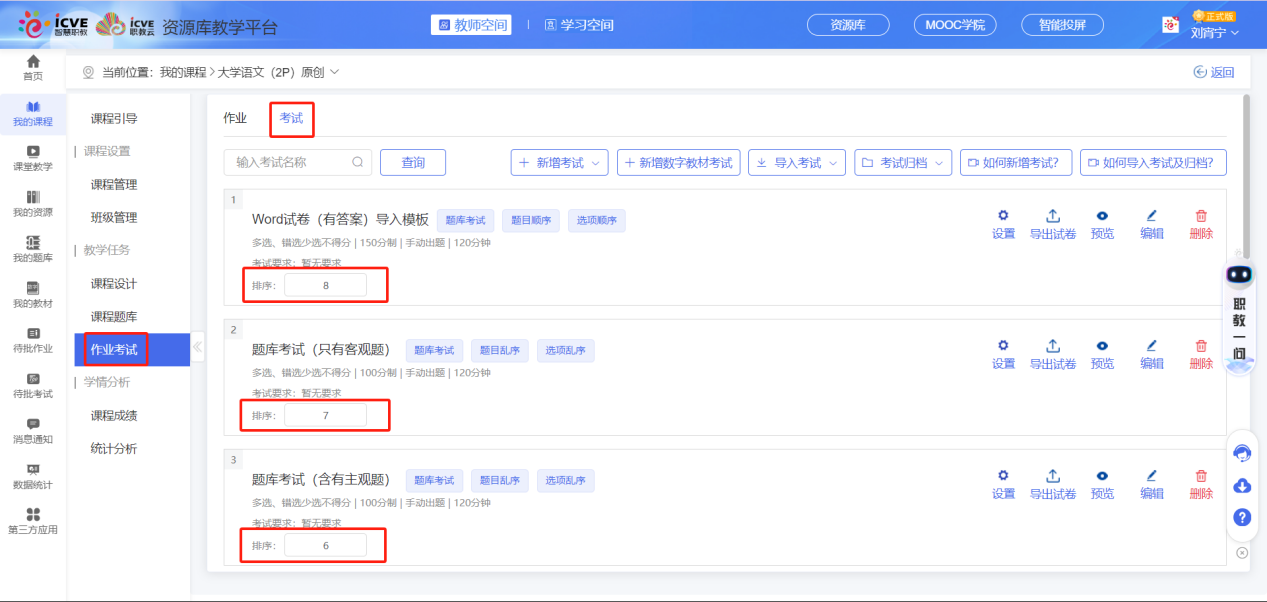Viewport: 1267px width, 602px height.
Task: Delete the 题库考试（只有客观题）exam
Action: [1201, 354]
